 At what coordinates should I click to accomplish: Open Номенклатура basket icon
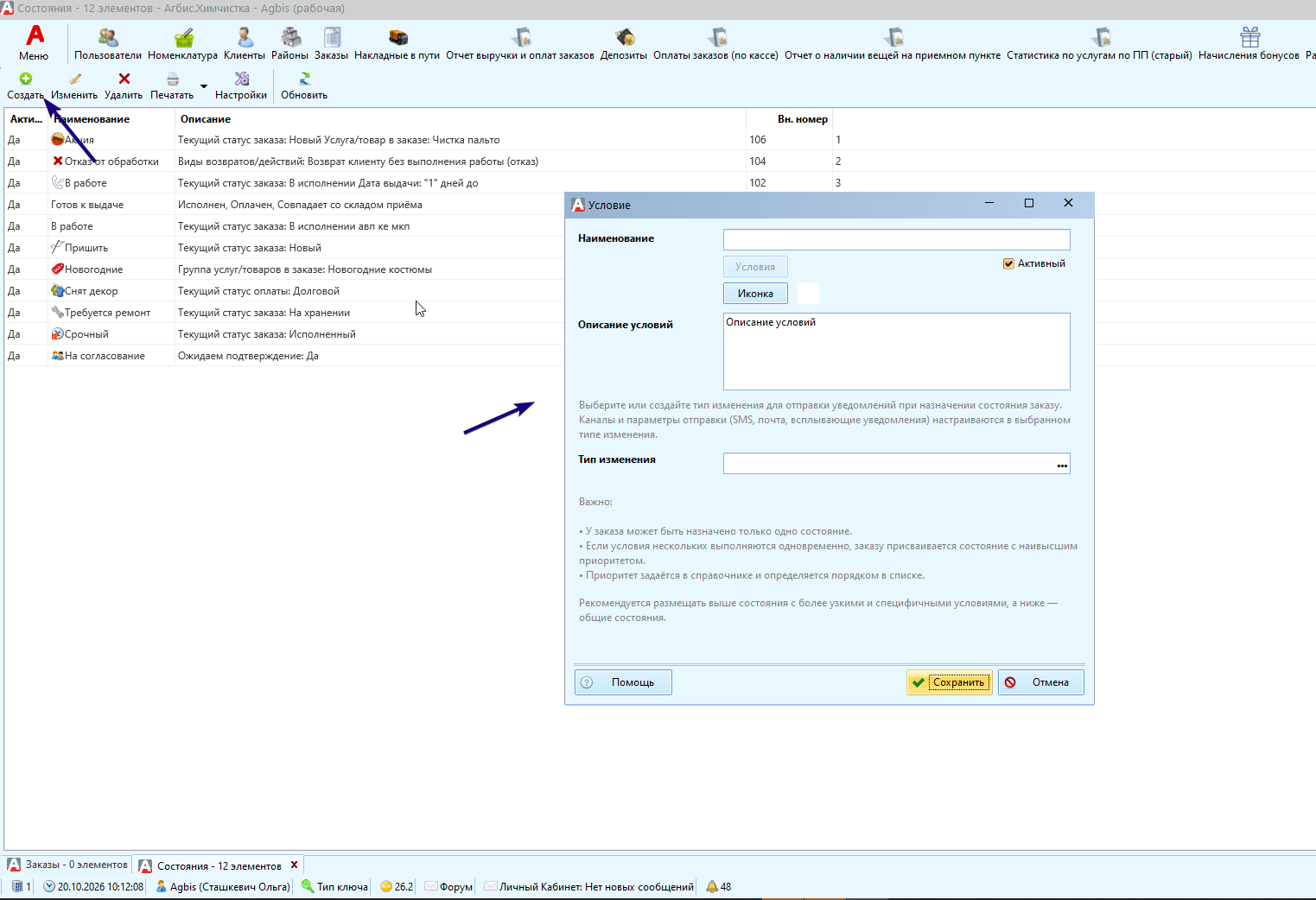(183, 38)
